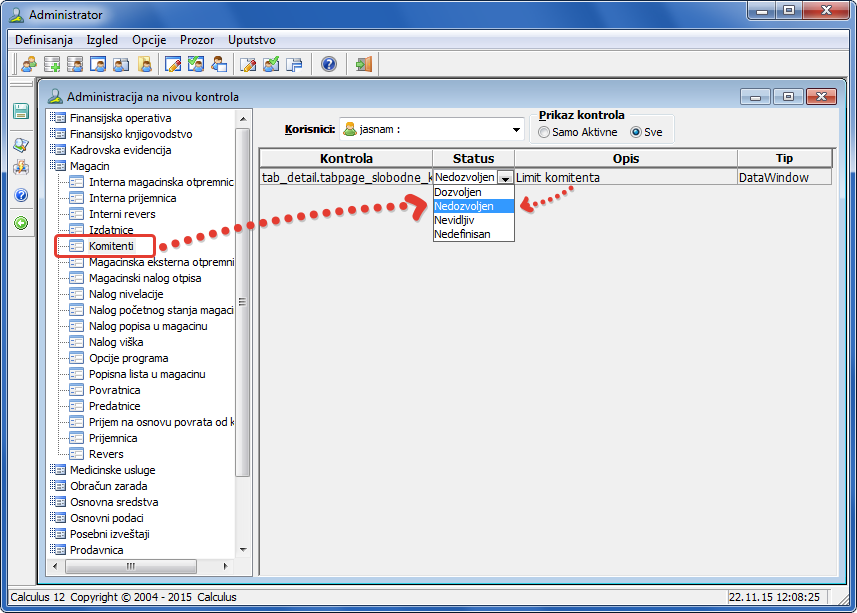
Task: Open the Opcije menu
Action: click(x=149, y=40)
